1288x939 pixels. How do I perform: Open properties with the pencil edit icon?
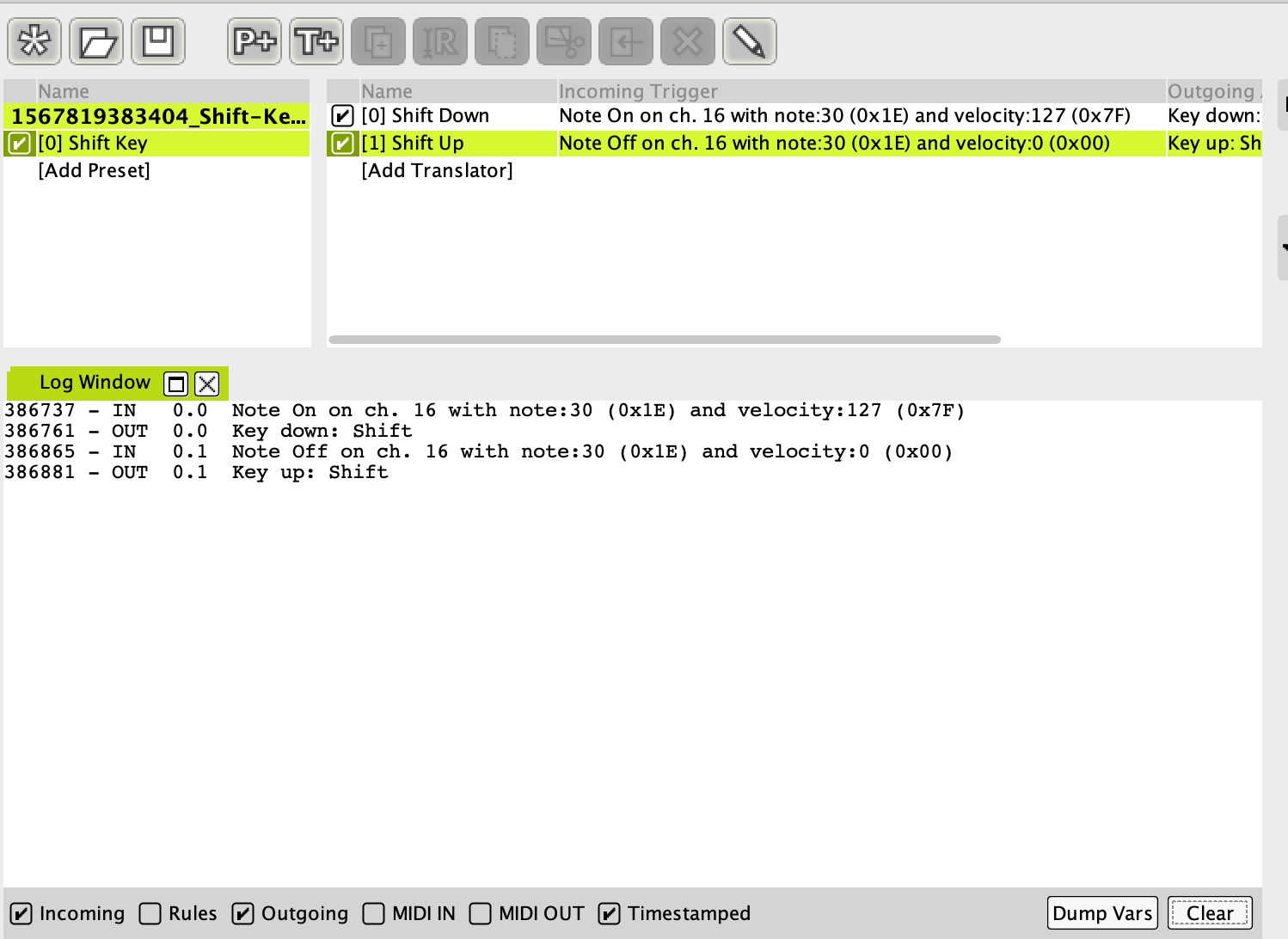click(750, 41)
